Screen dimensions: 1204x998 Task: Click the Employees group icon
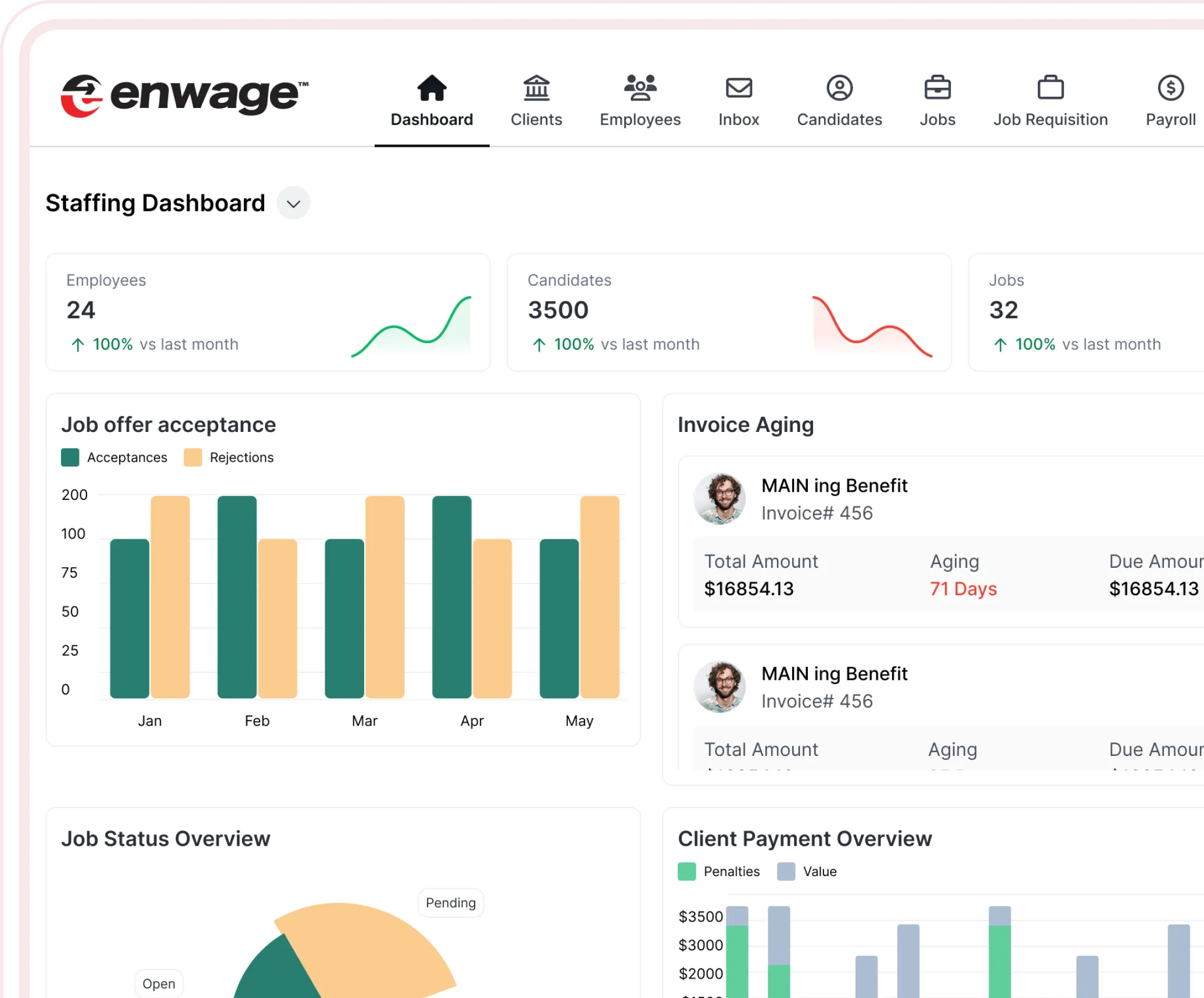click(640, 88)
